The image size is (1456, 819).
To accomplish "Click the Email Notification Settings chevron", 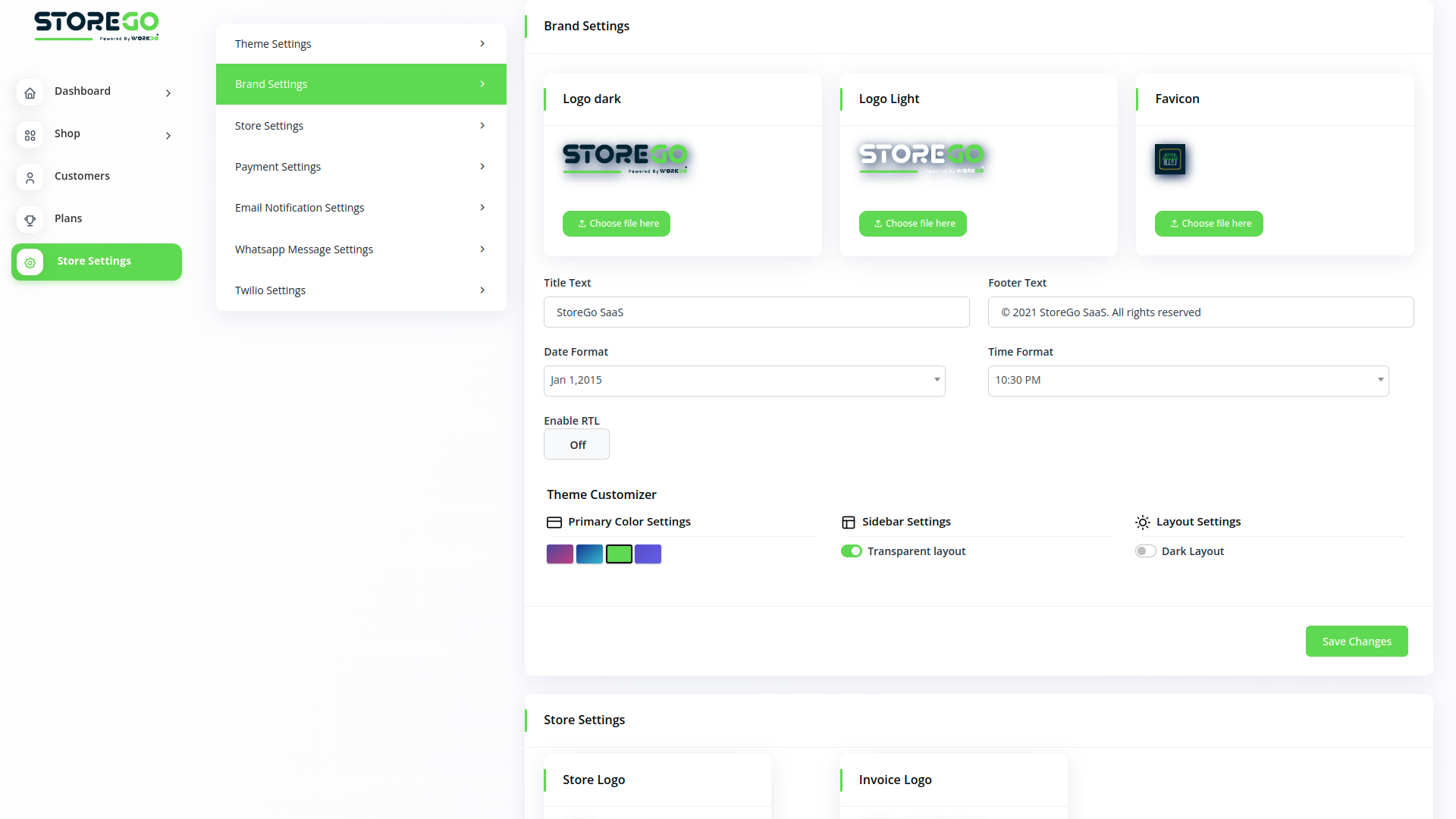I will point(482,208).
